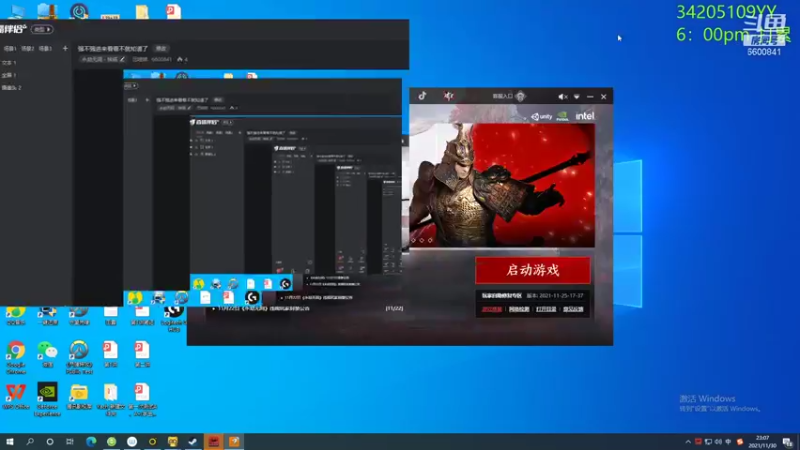Open the yellow bear app on taskbar
800x450 pixels.
173,441
